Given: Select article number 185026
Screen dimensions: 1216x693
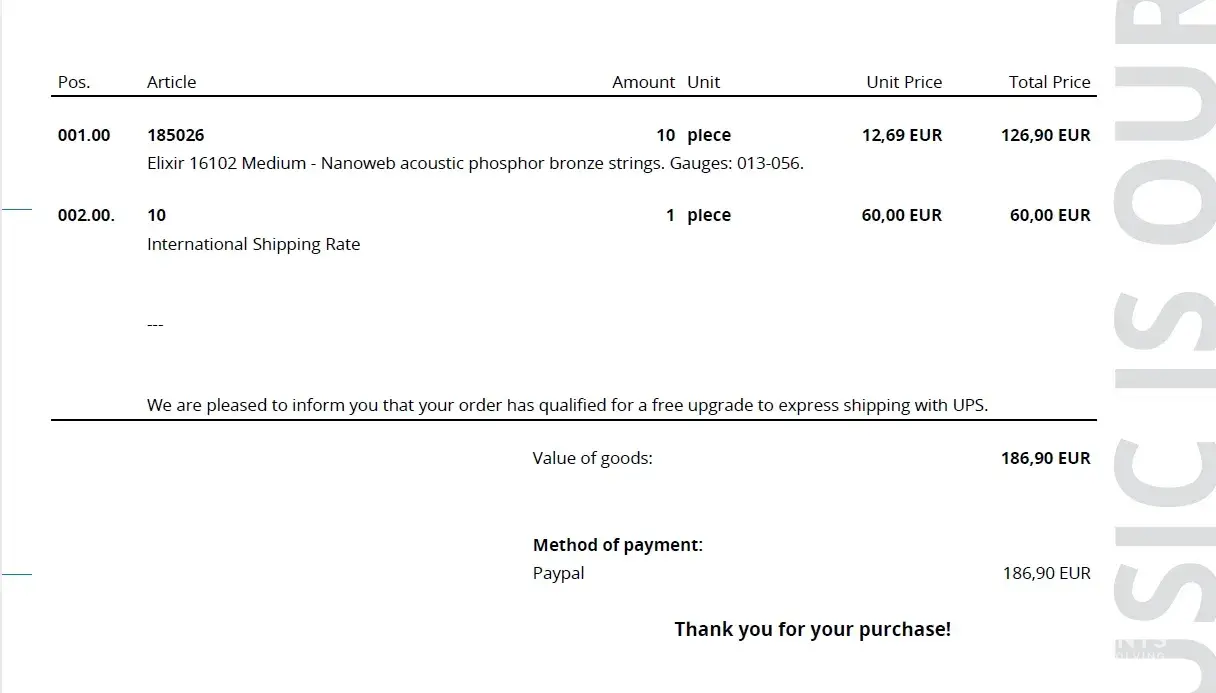Looking at the screenshot, I should click(175, 135).
